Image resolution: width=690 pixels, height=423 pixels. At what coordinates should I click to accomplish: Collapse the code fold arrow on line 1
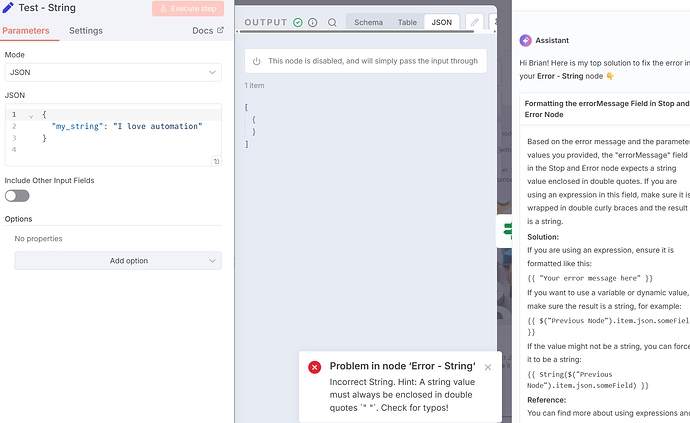(x=31, y=116)
